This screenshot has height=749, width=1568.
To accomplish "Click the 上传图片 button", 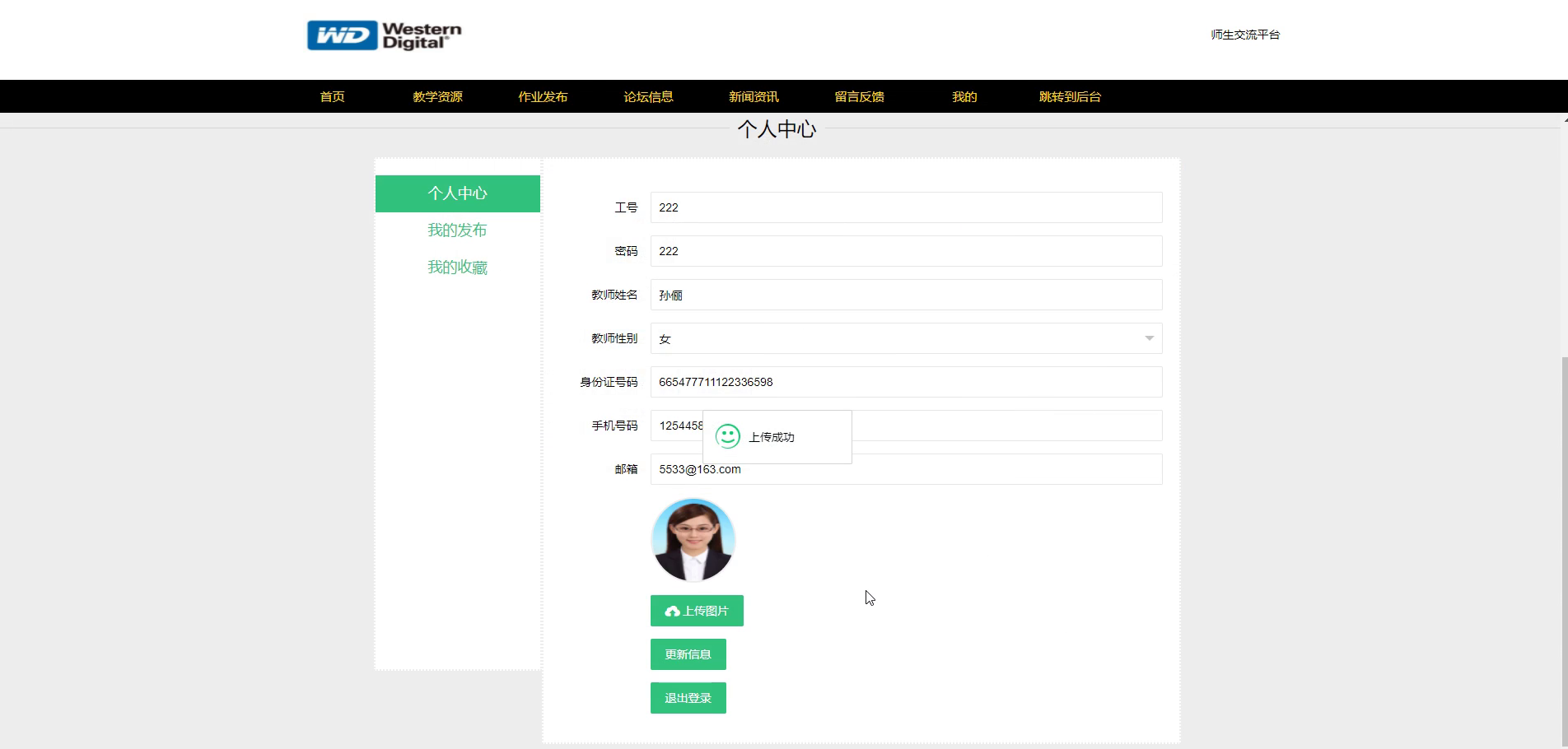I will coord(697,611).
